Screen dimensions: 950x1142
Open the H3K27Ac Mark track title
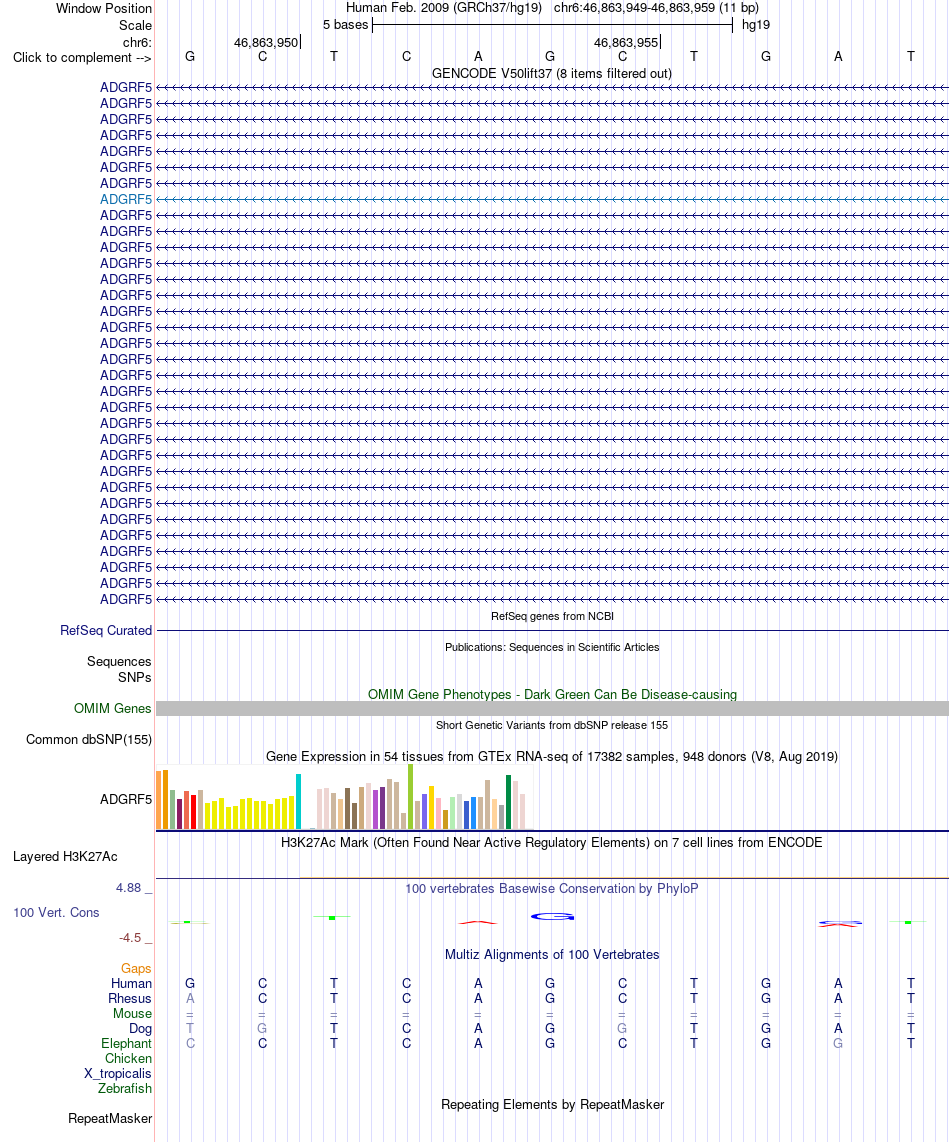click(x=551, y=843)
